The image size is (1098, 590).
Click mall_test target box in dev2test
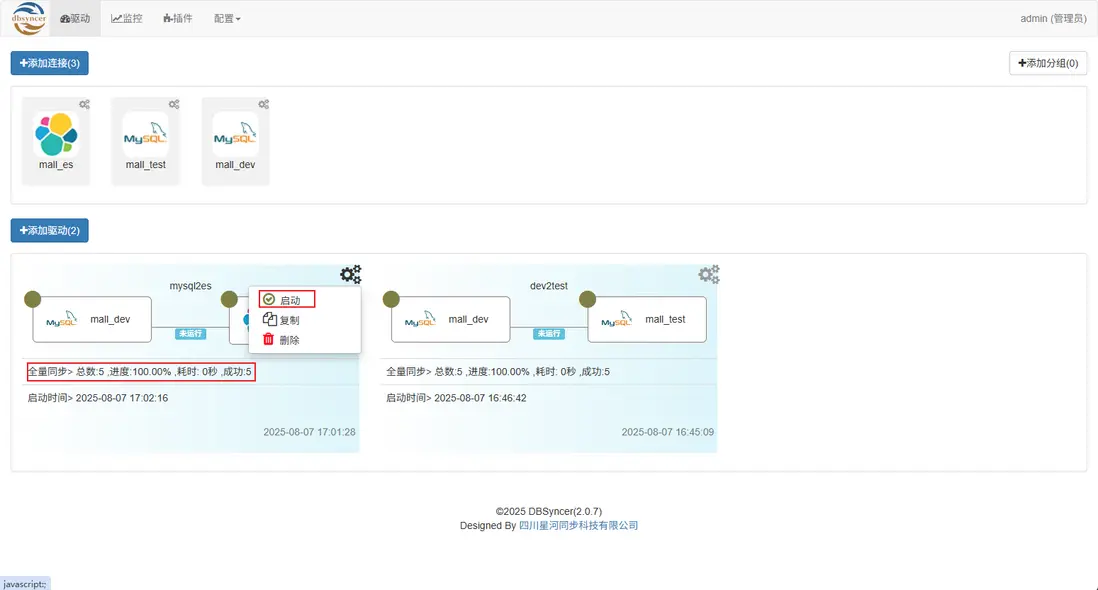pyautogui.click(x=647, y=320)
